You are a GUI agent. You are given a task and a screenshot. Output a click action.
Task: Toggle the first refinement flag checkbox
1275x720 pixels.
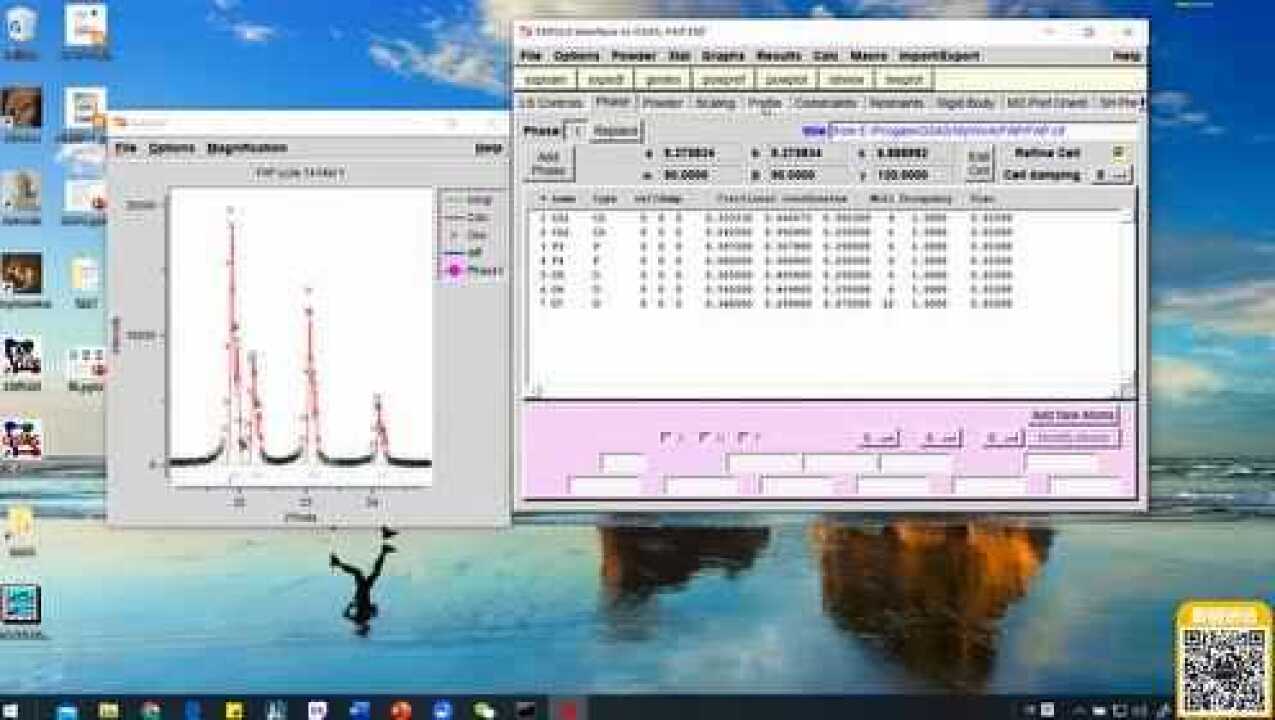[x=666, y=438]
